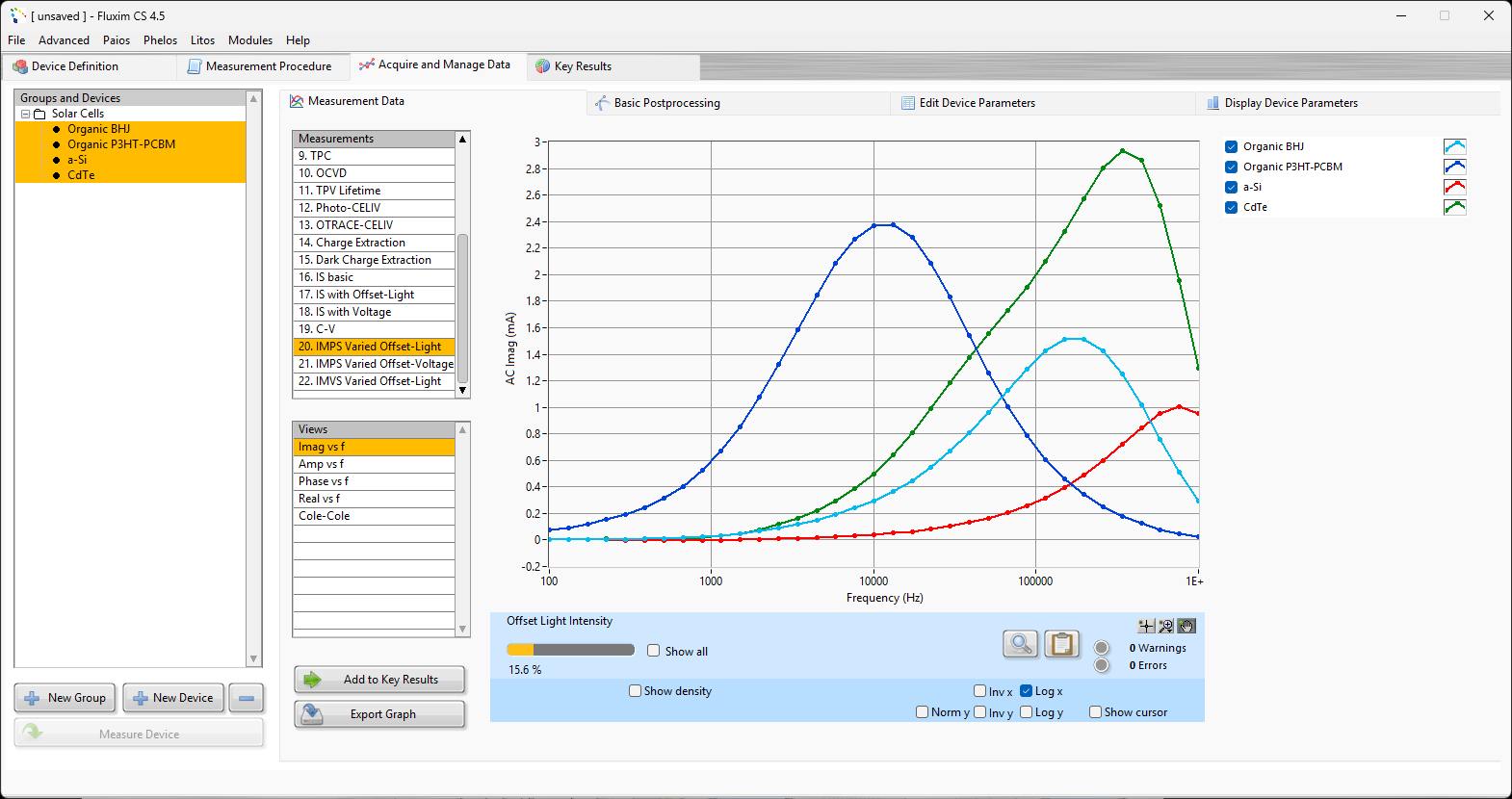Select the Cole-Cole view
The height and width of the screenshot is (799, 1512).
374,516
